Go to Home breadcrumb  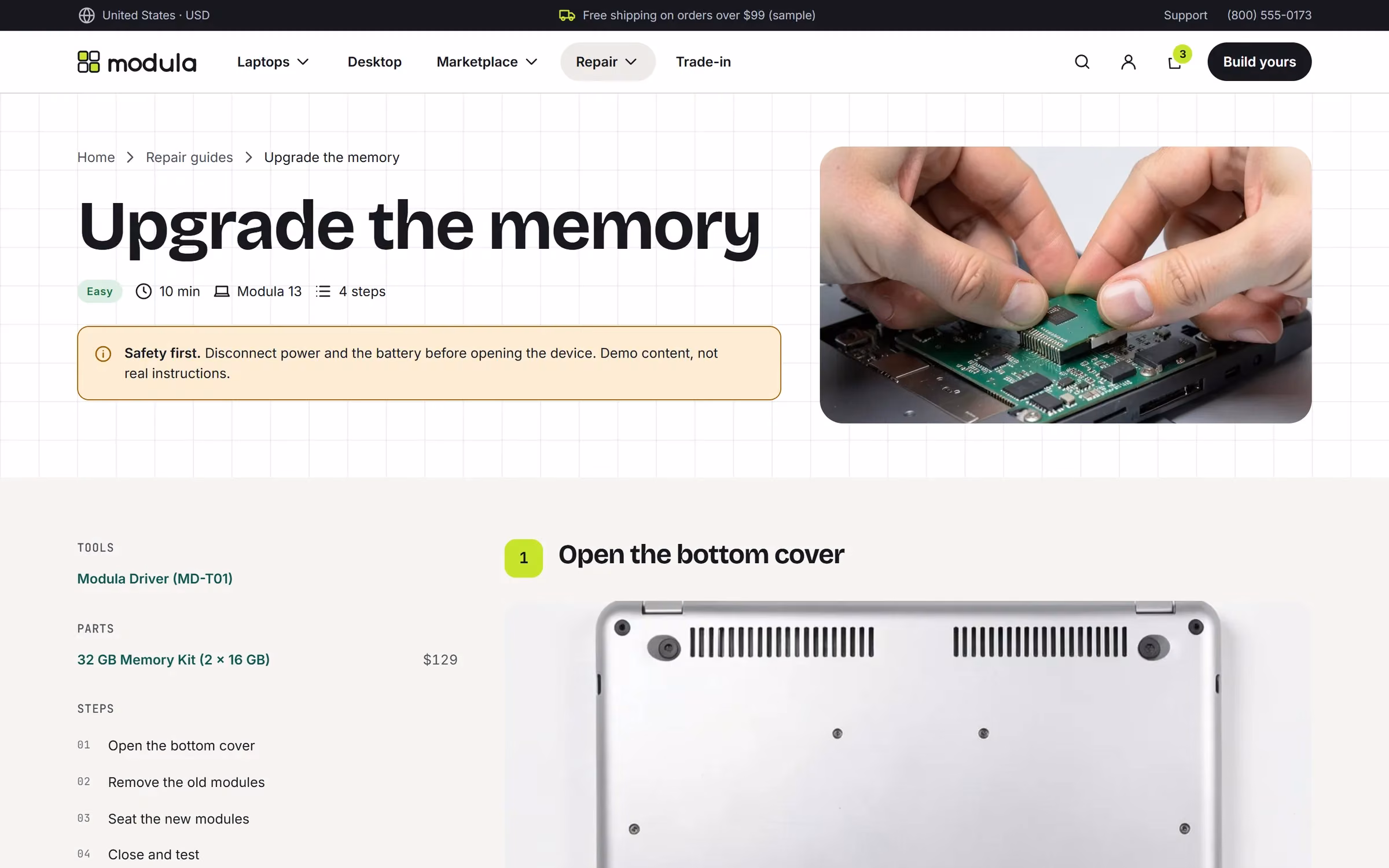click(x=96, y=157)
